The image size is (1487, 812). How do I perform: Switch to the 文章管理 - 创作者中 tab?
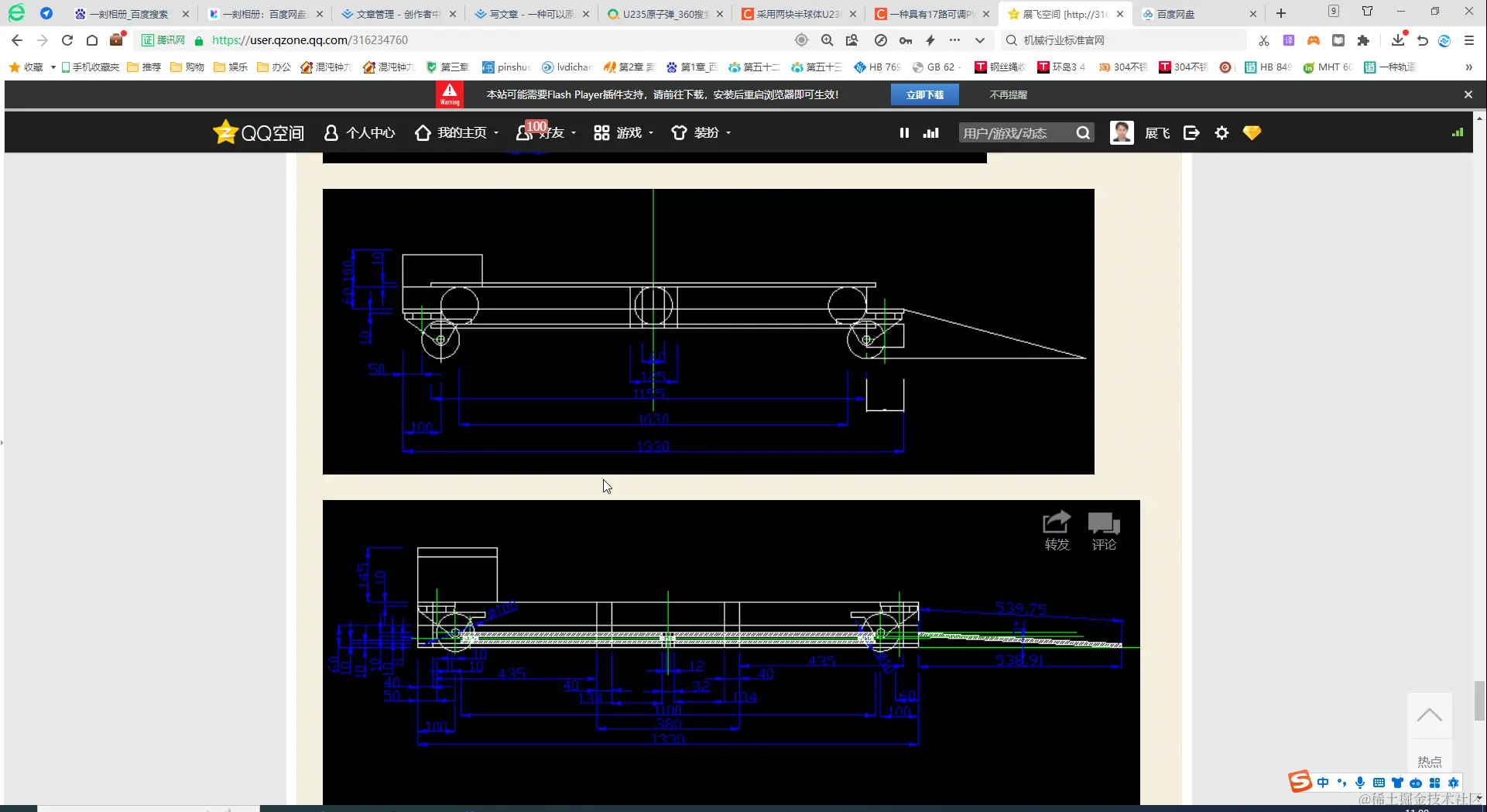pos(398,14)
